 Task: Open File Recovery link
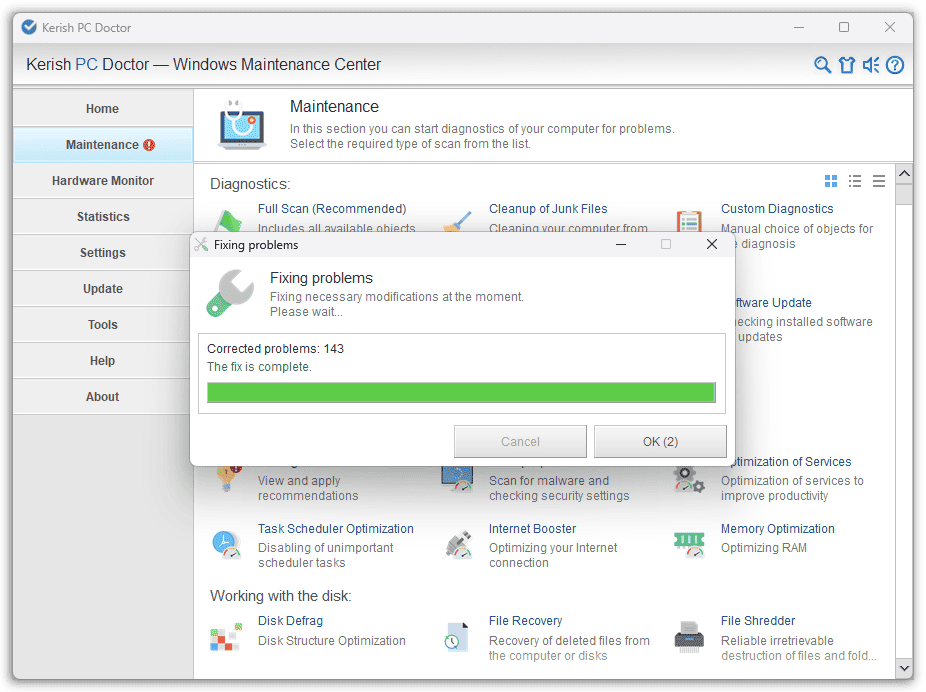click(x=526, y=621)
